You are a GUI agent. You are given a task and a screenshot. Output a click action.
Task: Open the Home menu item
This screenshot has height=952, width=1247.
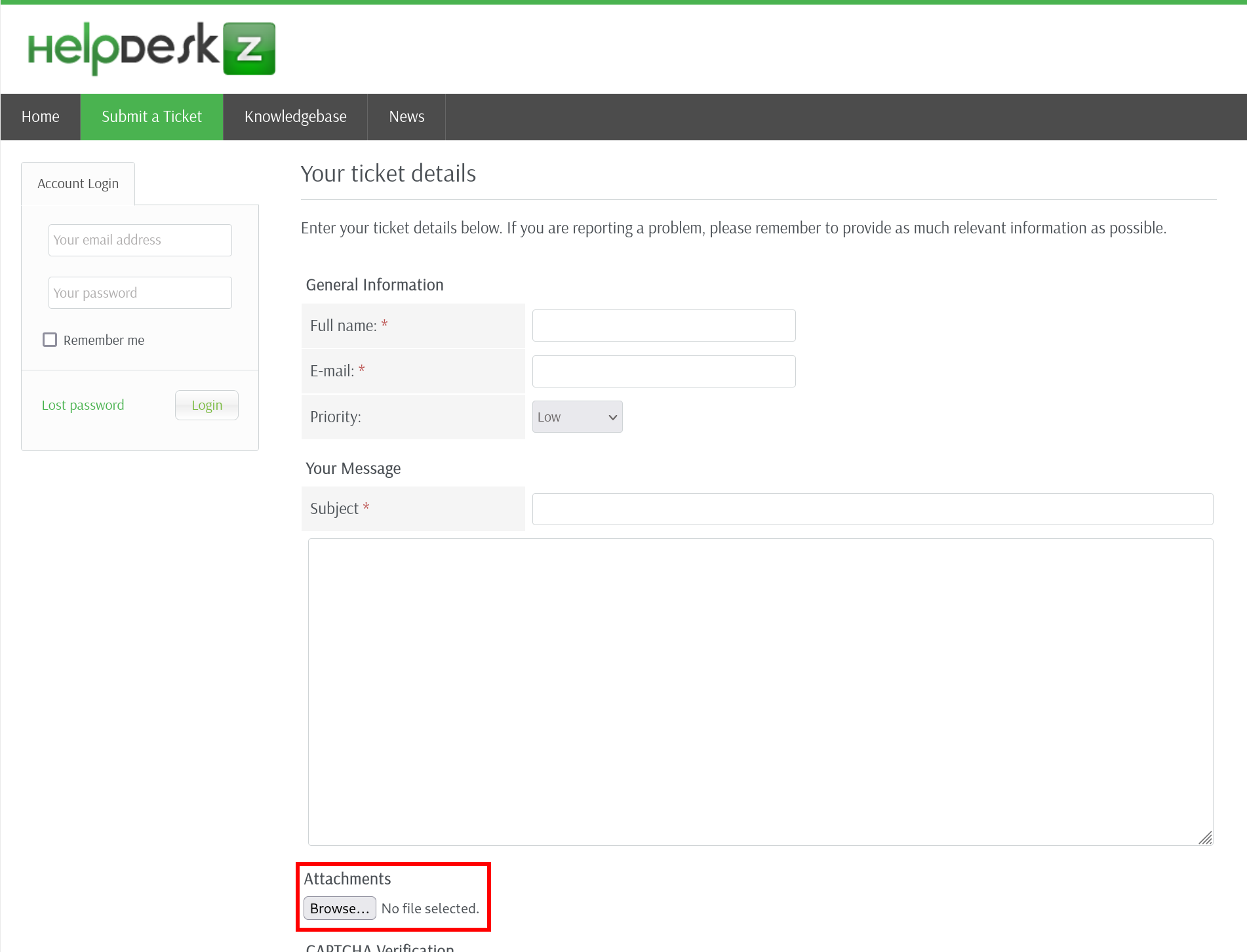pyautogui.click(x=41, y=117)
